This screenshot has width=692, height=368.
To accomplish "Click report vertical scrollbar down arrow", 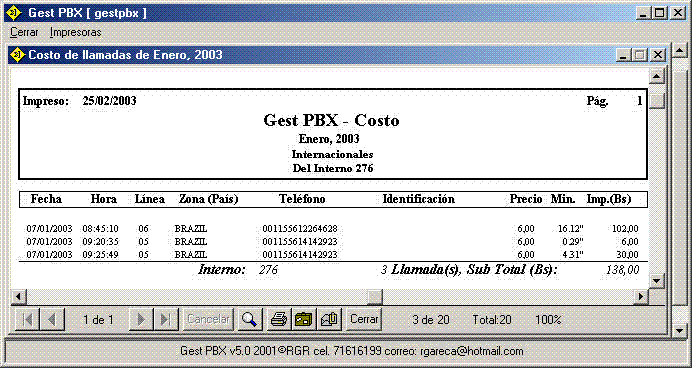I will (658, 280).
